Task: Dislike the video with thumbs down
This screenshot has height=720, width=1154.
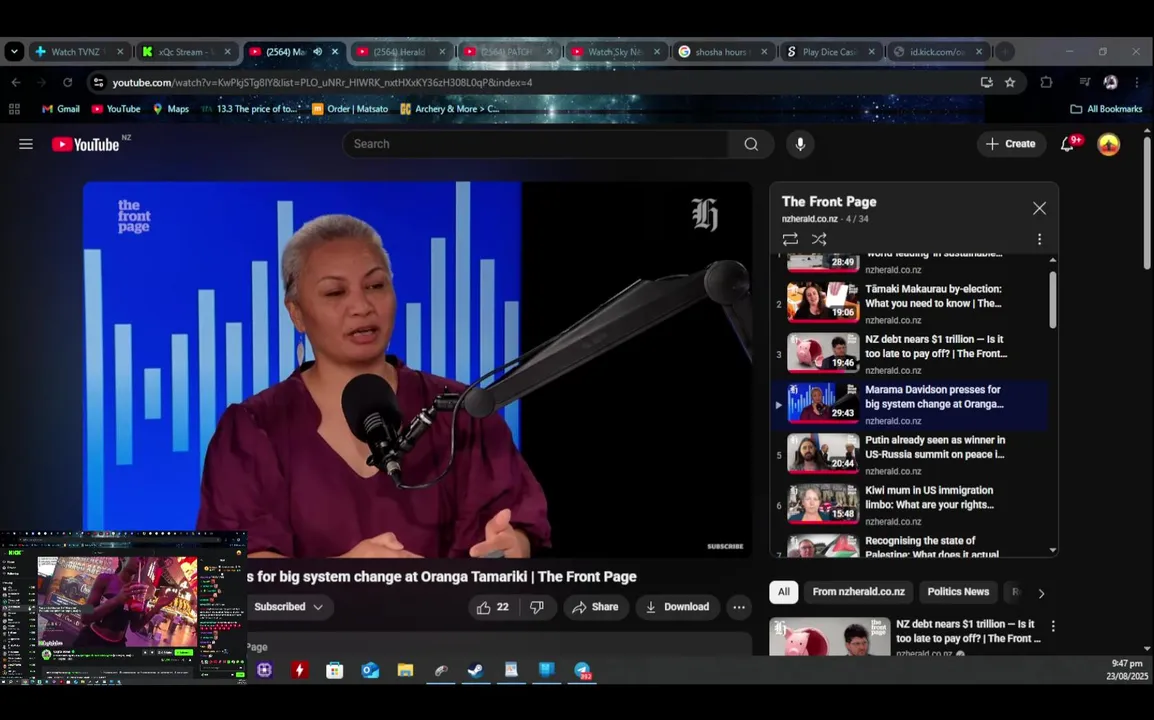Action: click(537, 607)
